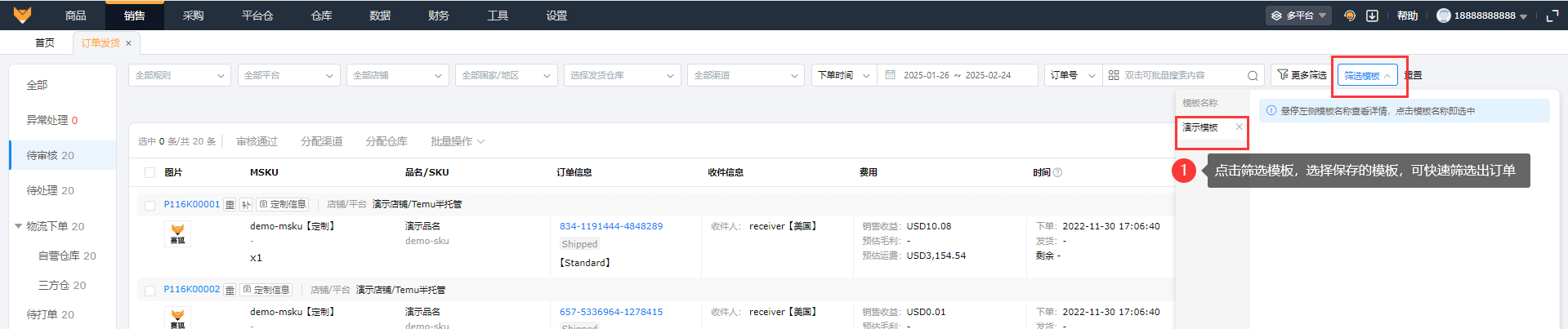Open the customer service headset icon
The height and width of the screenshot is (329, 1568).
[x=1350, y=16]
